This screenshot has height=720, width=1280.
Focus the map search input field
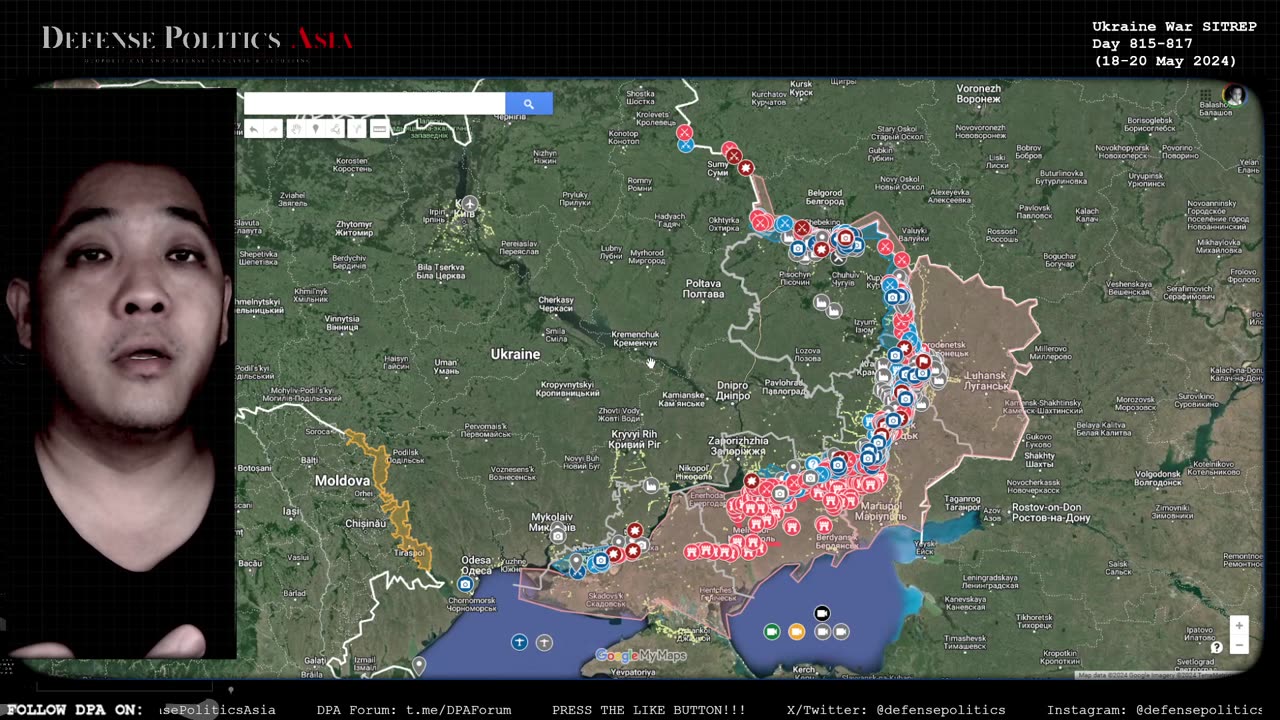coord(374,103)
